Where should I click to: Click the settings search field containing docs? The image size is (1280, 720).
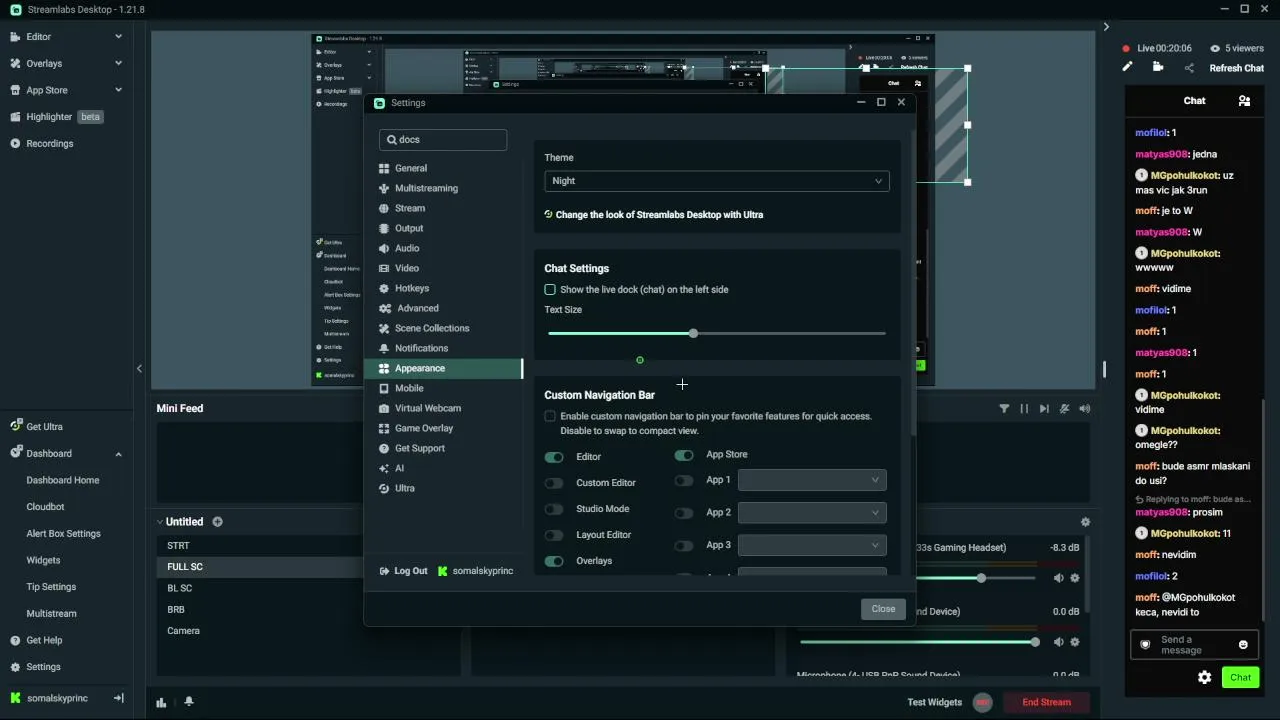pyautogui.click(x=443, y=140)
